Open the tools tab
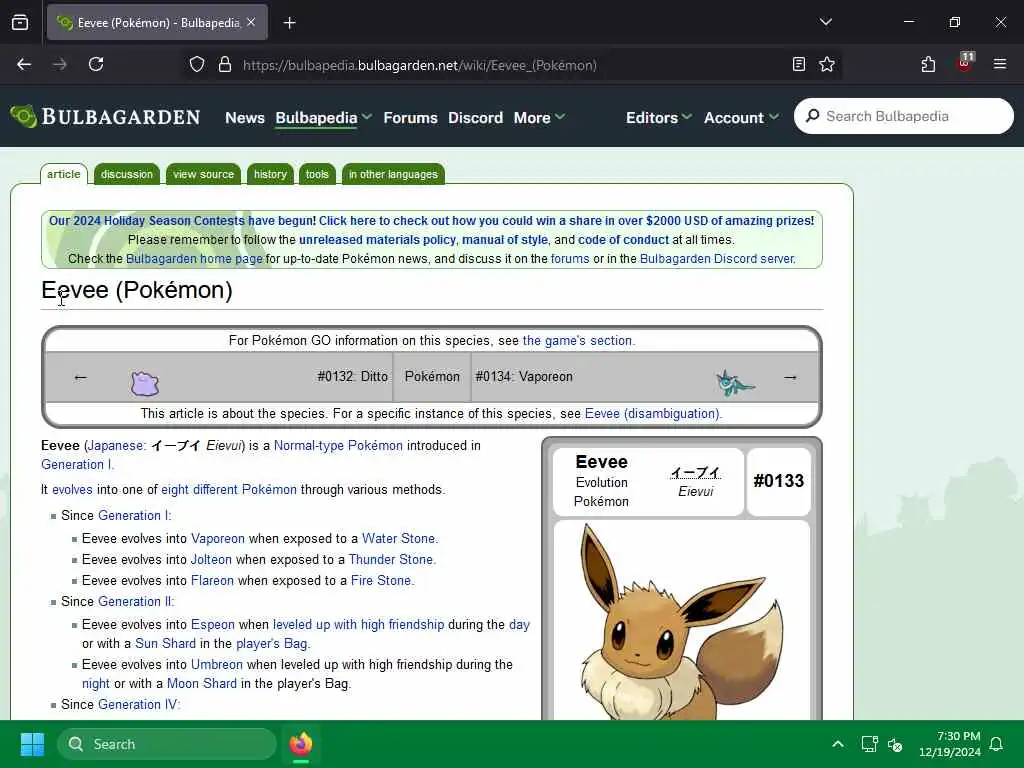 point(317,174)
